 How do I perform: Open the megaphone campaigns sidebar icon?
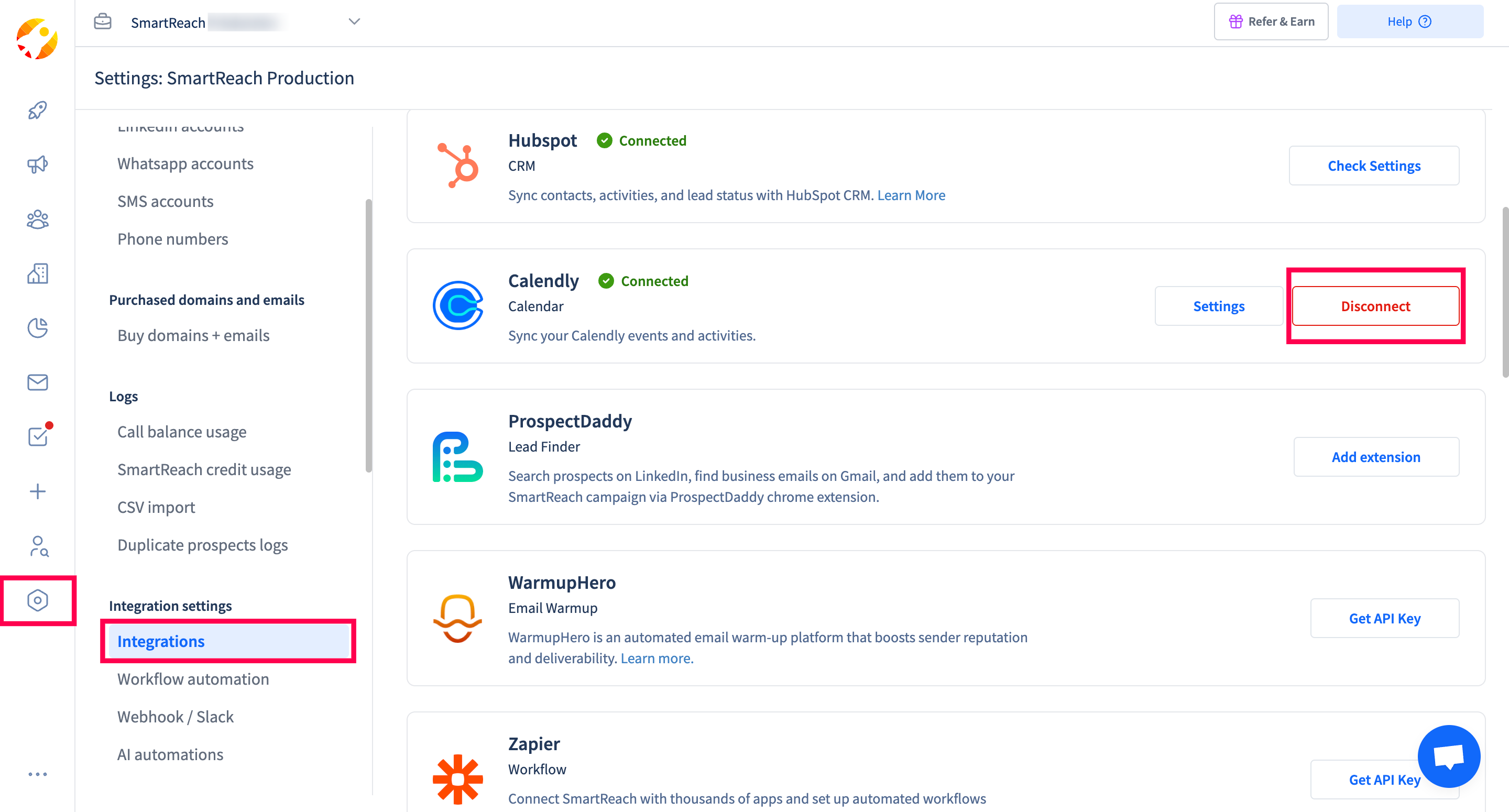tap(38, 164)
